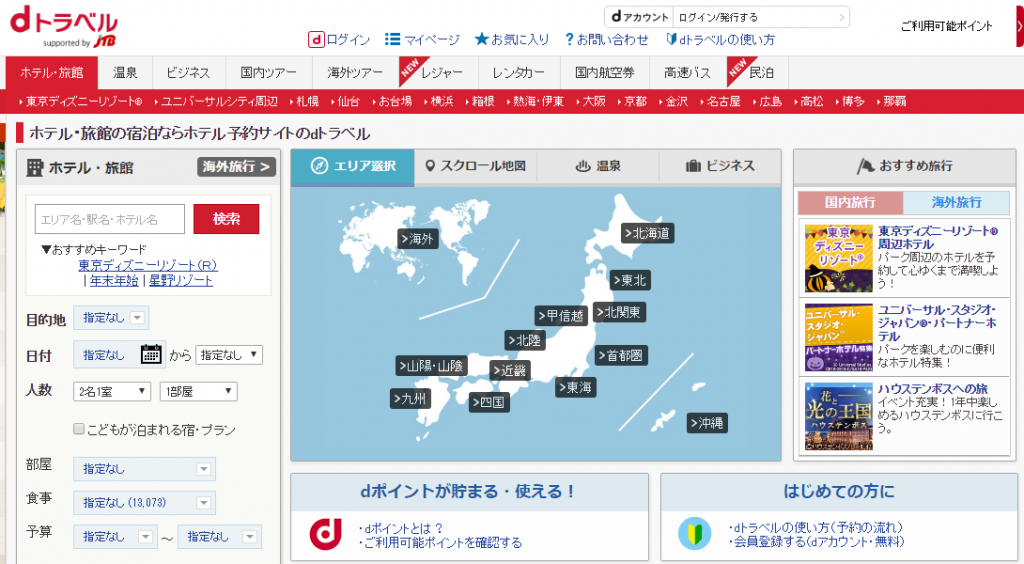
Task: Click the 海外旅行 > button
Action: tap(236, 167)
